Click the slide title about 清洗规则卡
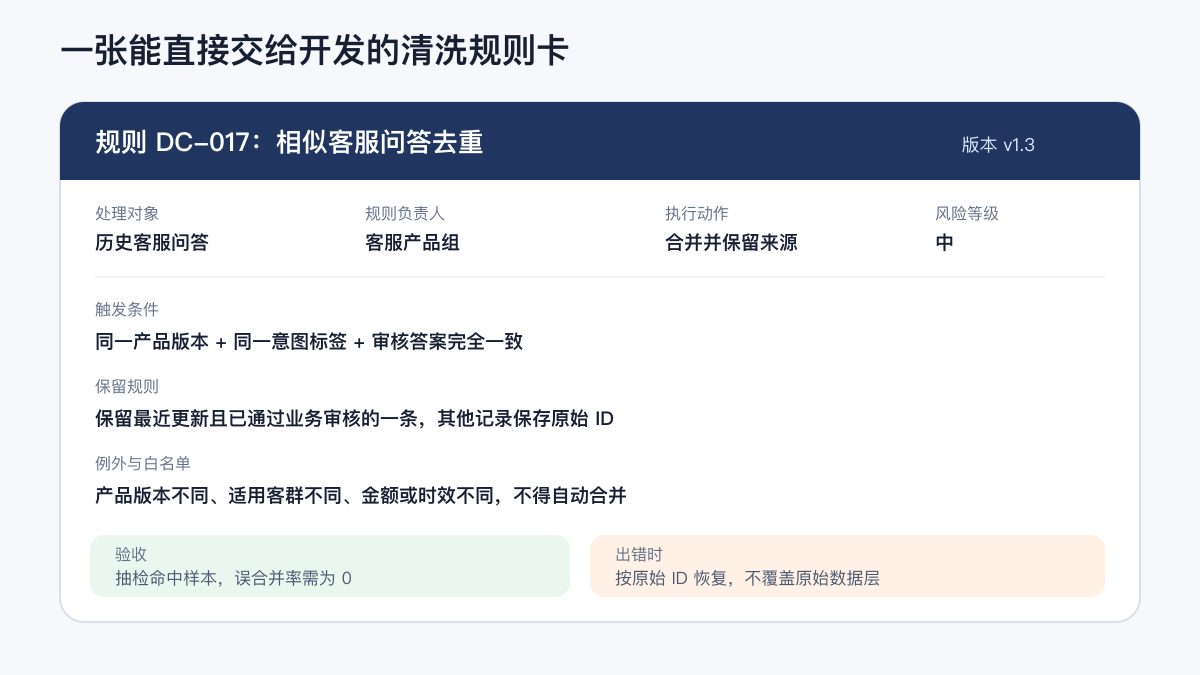Image resolution: width=1200 pixels, height=675 pixels. coord(314,50)
